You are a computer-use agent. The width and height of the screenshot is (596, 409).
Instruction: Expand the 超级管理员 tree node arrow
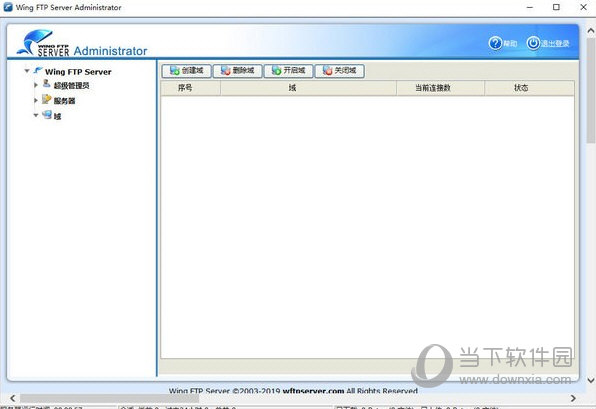pyautogui.click(x=36, y=85)
